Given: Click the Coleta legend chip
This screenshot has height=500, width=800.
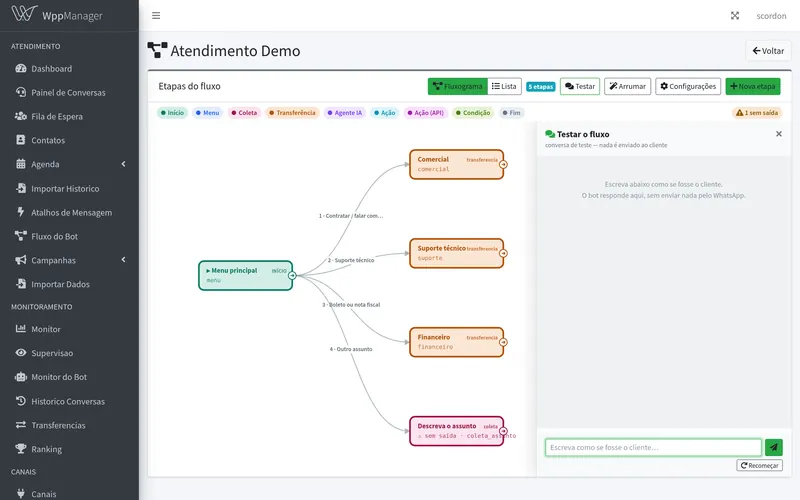Looking at the screenshot, I should (244, 113).
